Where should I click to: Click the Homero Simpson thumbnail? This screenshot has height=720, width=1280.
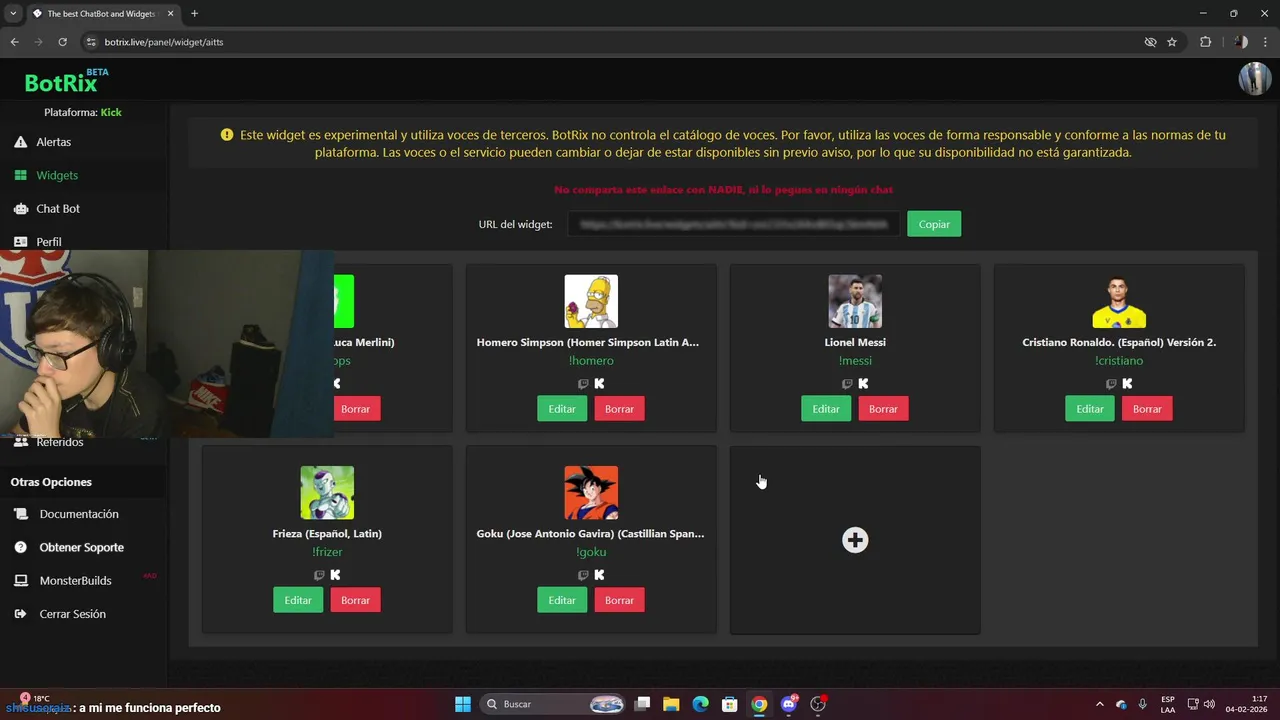pos(591,301)
